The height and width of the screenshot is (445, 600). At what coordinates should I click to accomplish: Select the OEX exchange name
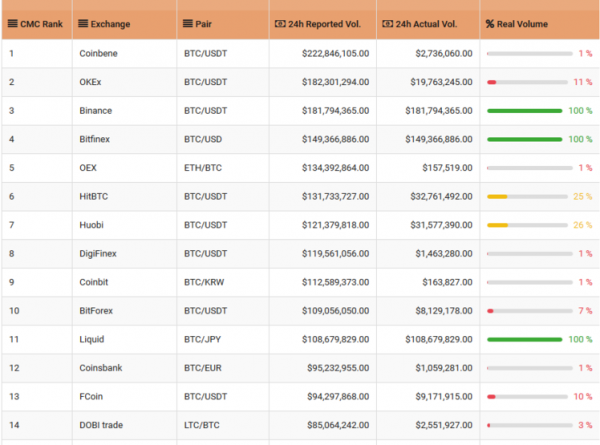pyautogui.click(x=88, y=168)
